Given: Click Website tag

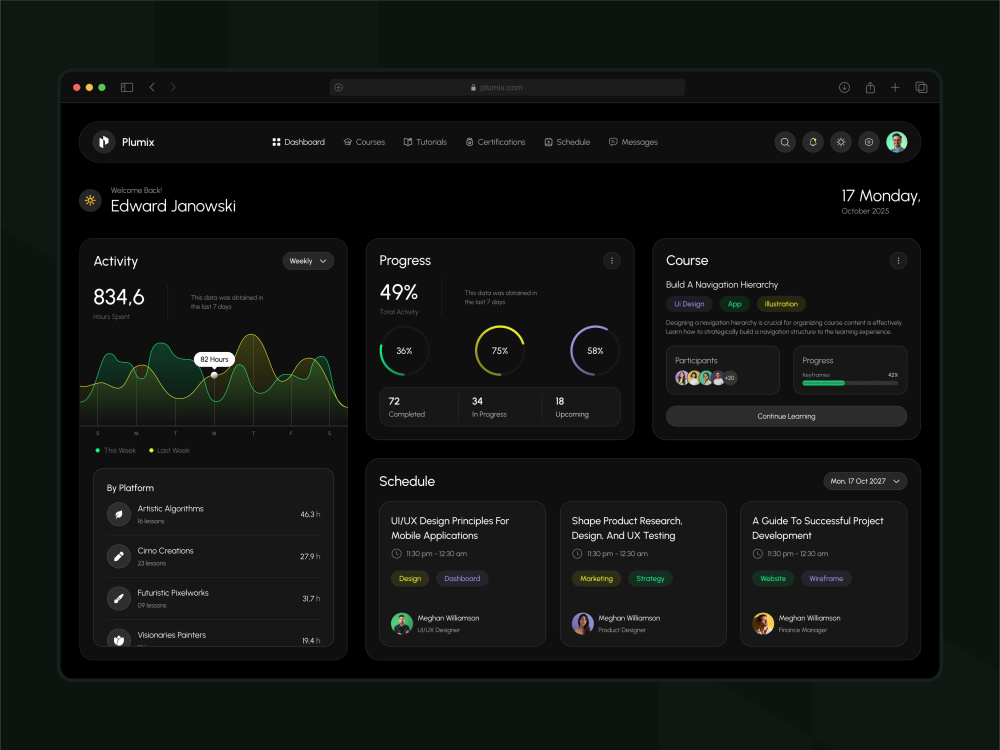Looking at the screenshot, I should pyautogui.click(x=773, y=578).
